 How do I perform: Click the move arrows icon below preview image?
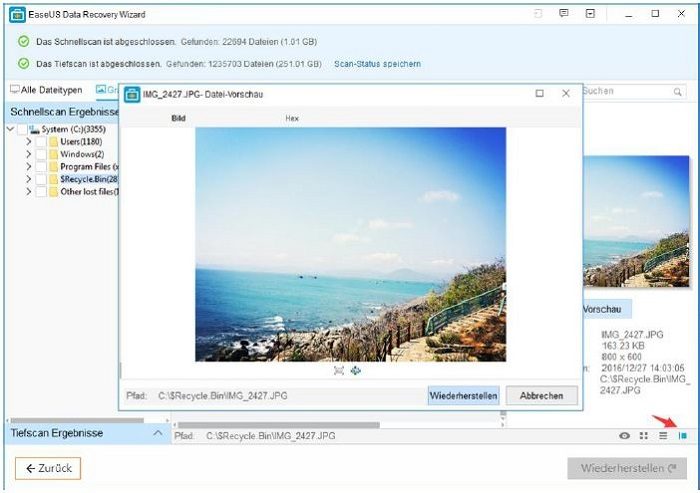(356, 370)
